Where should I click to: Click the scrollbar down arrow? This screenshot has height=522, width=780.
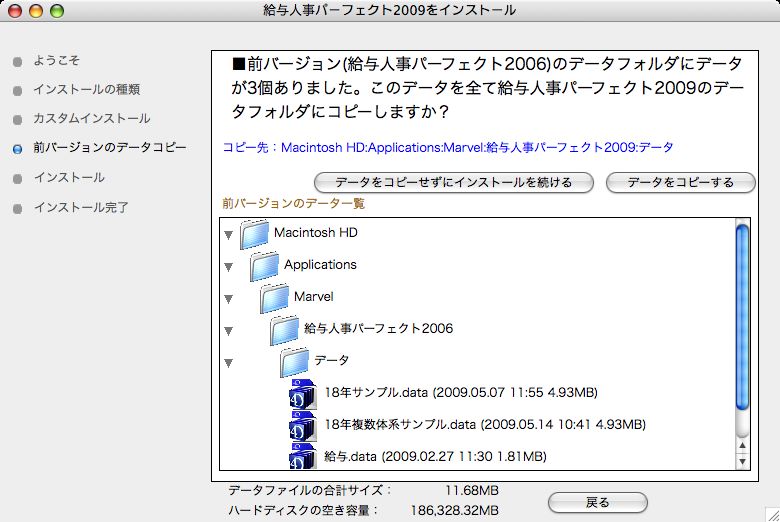[x=742, y=461]
